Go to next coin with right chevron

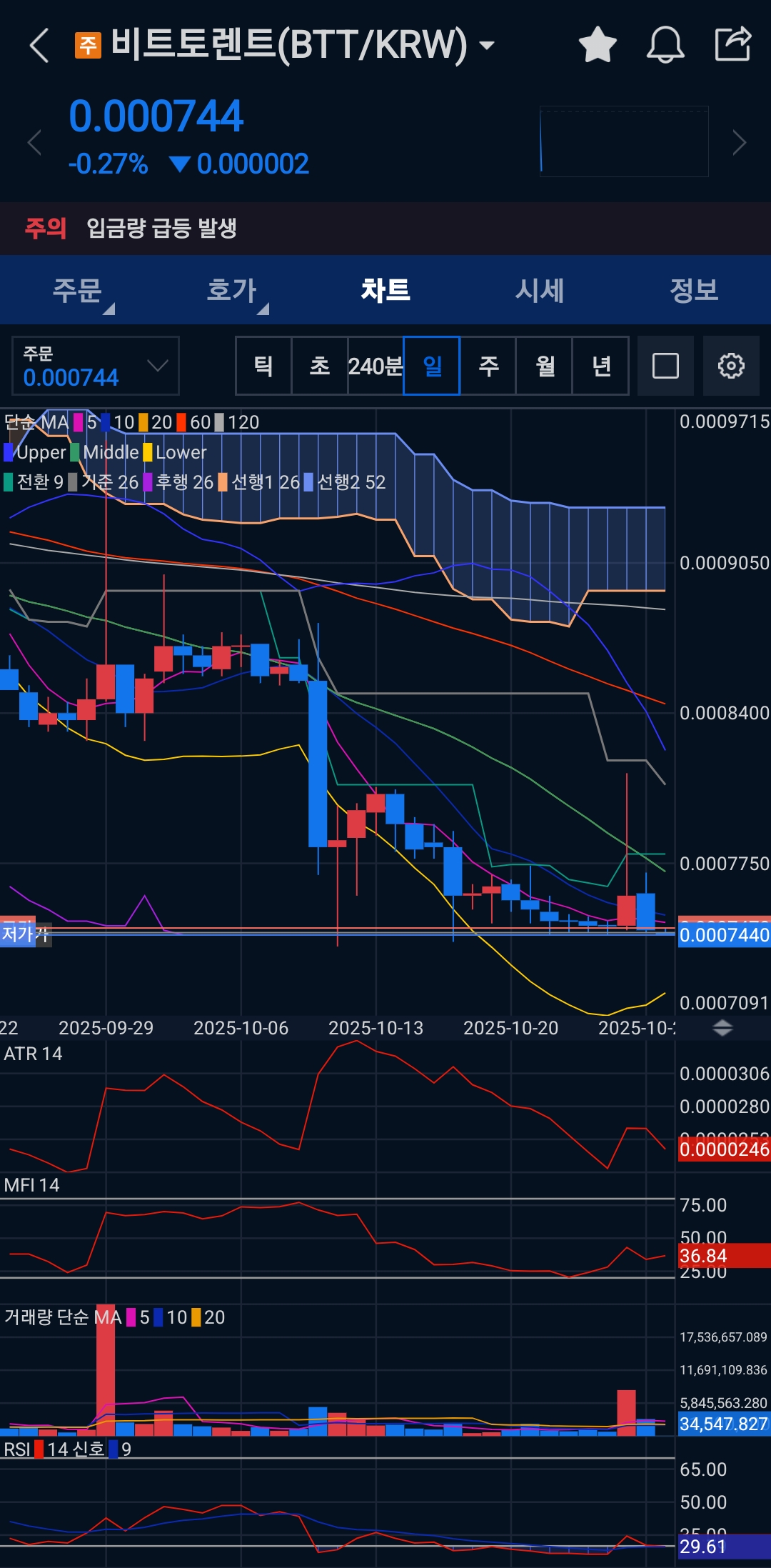(740, 143)
